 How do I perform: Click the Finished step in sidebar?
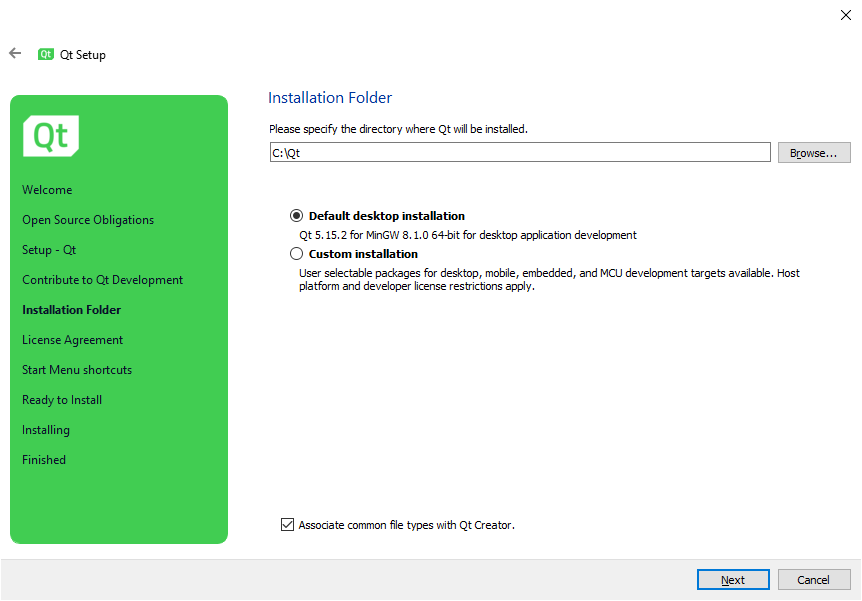click(44, 460)
